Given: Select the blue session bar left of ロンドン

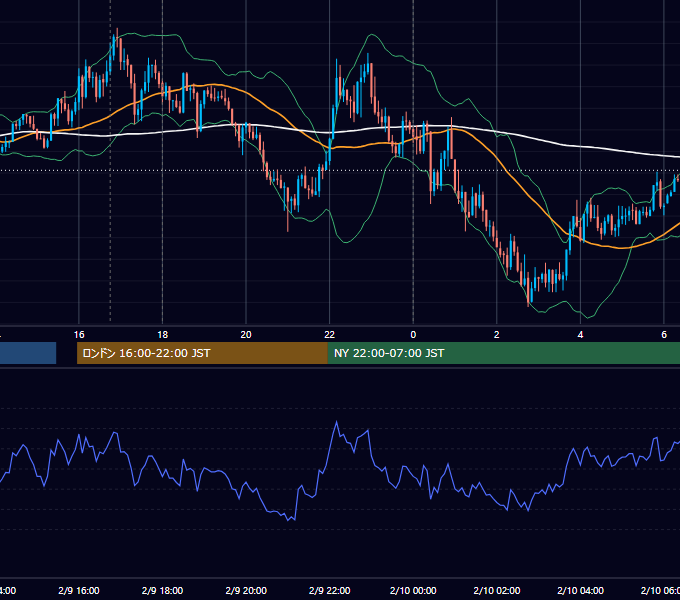Looking at the screenshot, I should 28,353.
